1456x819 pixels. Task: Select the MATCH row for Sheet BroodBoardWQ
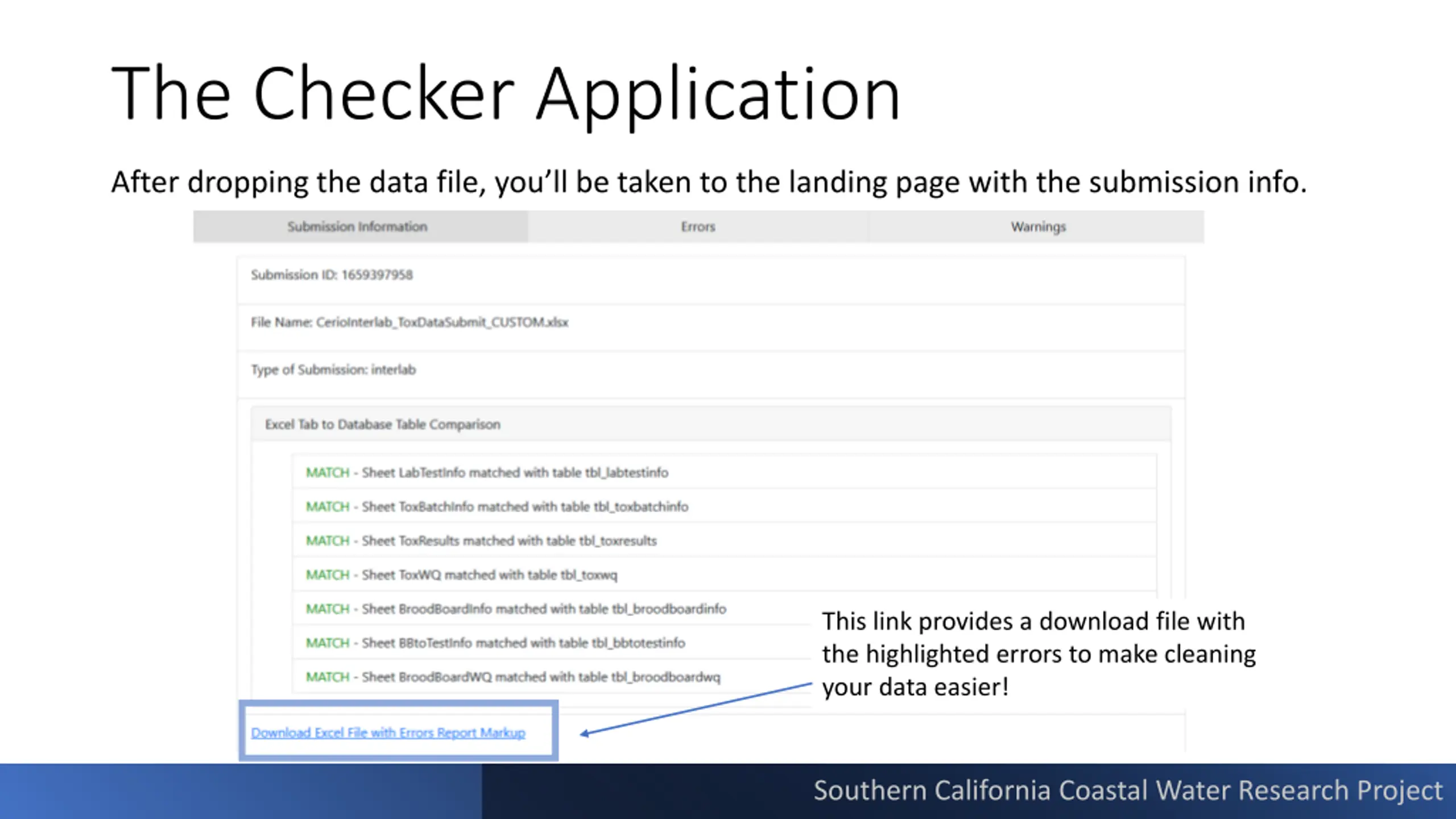click(x=552, y=677)
